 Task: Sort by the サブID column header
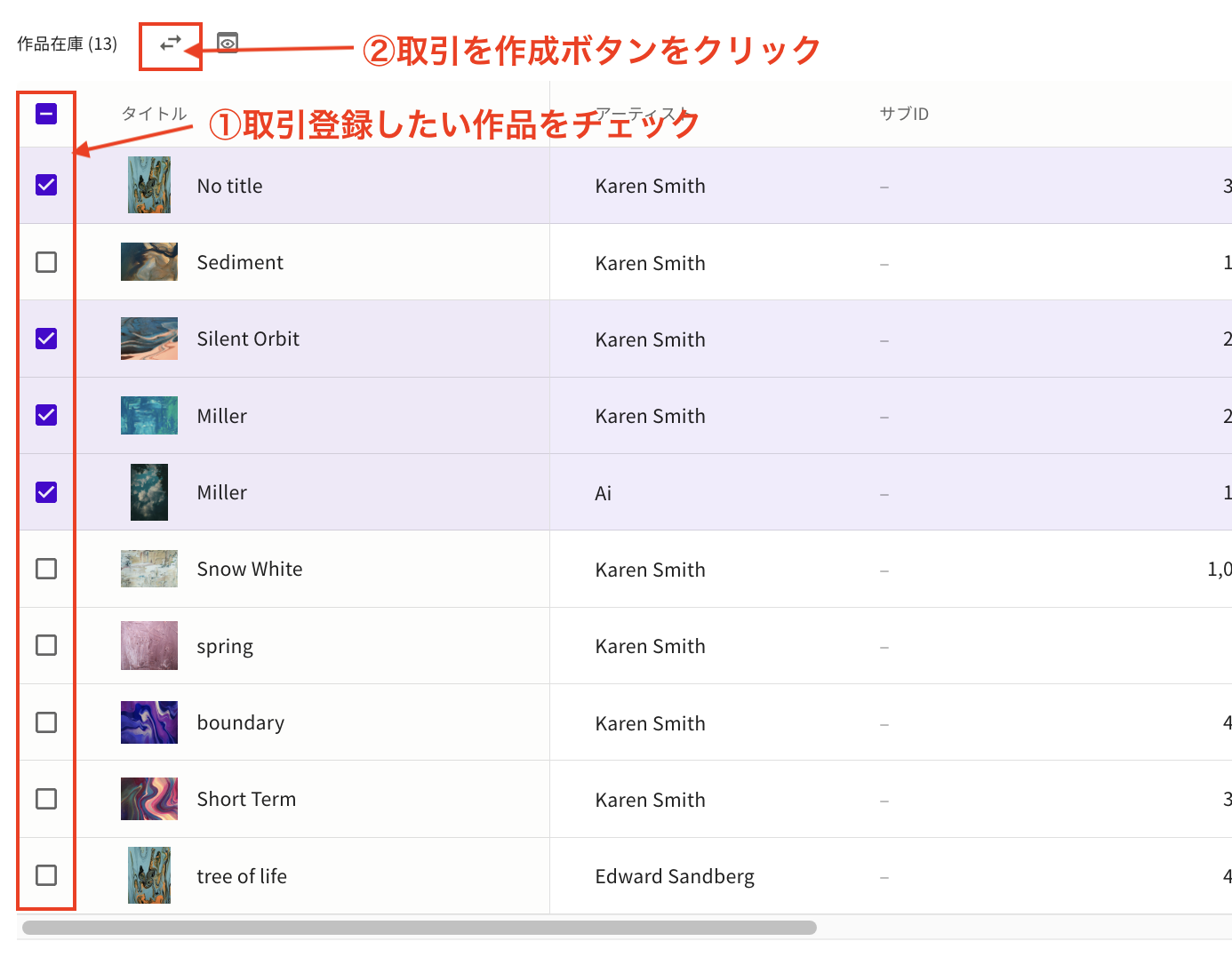pos(904,114)
